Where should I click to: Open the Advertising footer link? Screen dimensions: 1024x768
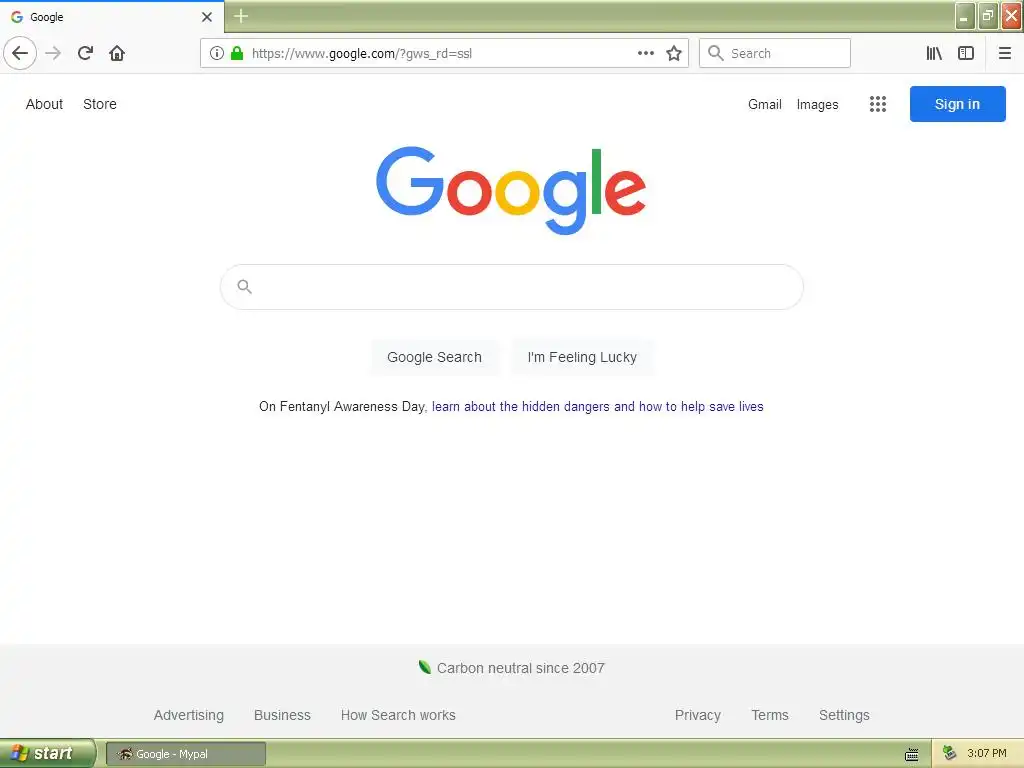point(189,715)
